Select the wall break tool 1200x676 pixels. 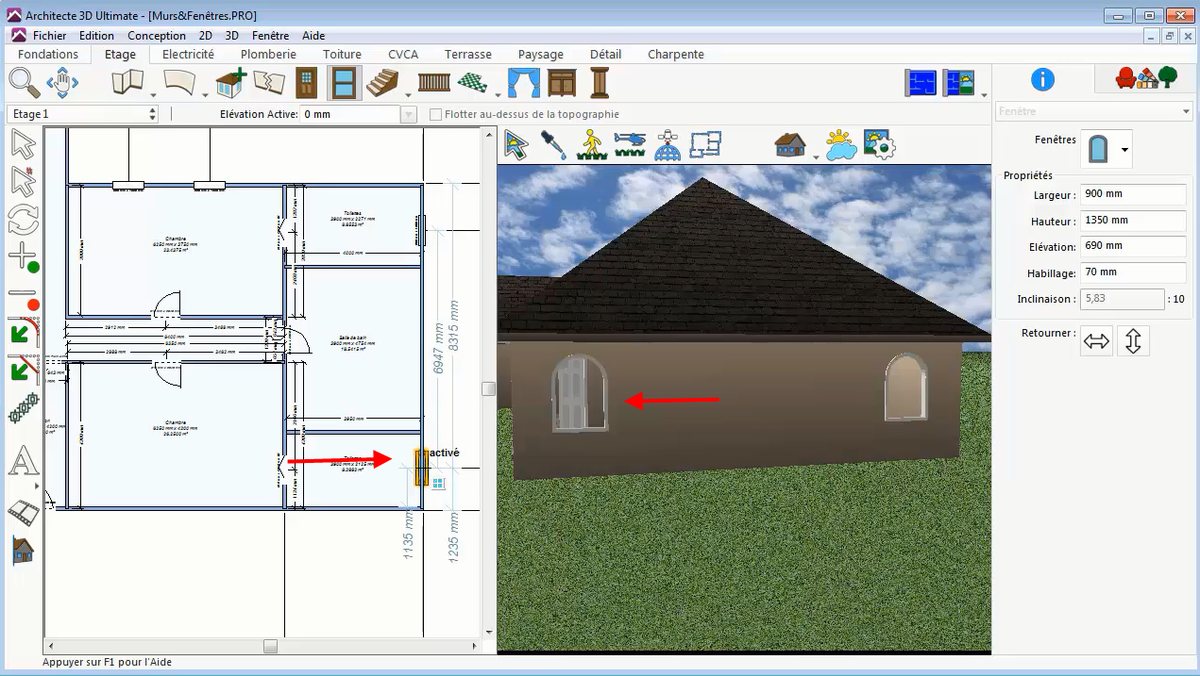pyautogui.click(x=269, y=83)
